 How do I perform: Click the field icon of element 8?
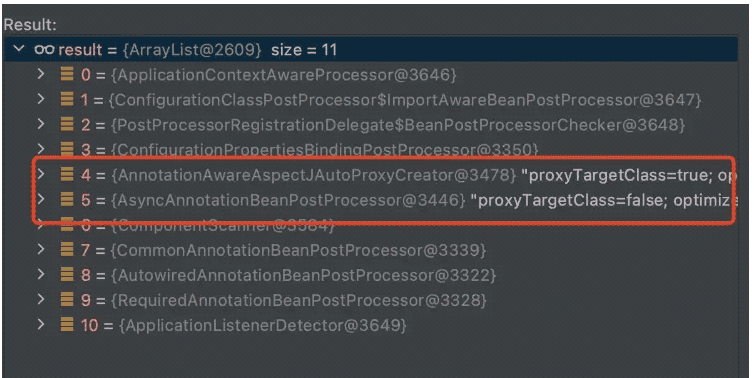67,275
